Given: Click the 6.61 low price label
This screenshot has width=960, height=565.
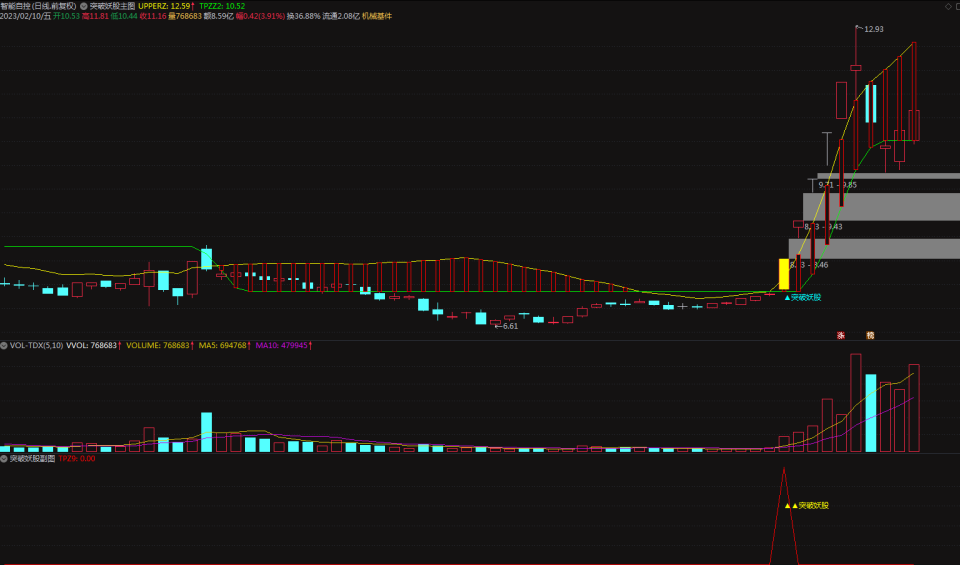Looking at the screenshot, I should coord(510,326).
